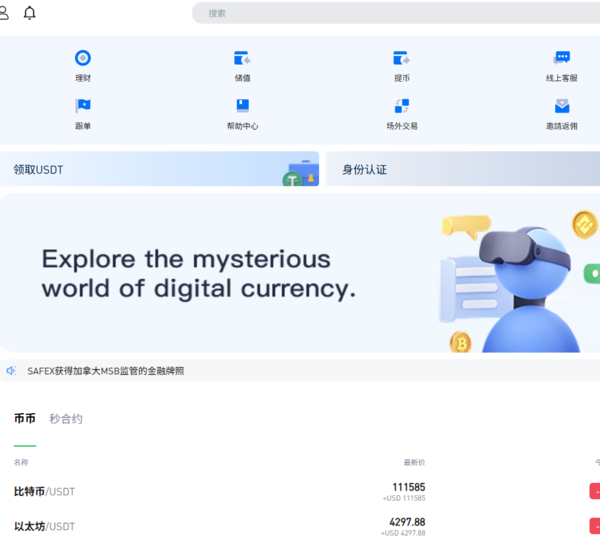This screenshot has width=600, height=544.
Task: Open 线上客服 online support chat icon
Action: click(x=561, y=59)
